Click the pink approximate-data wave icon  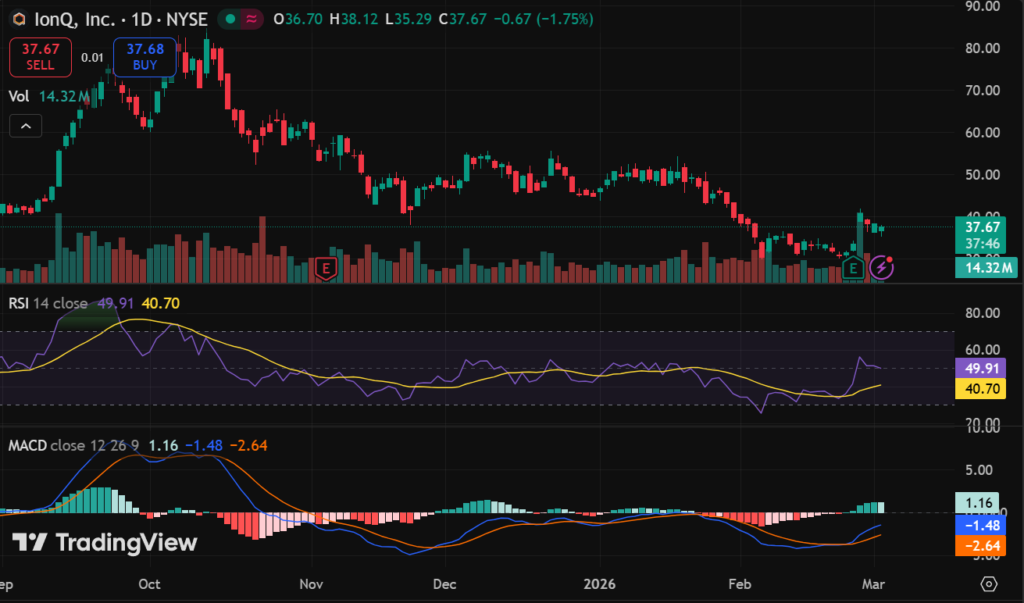[x=252, y=19]
